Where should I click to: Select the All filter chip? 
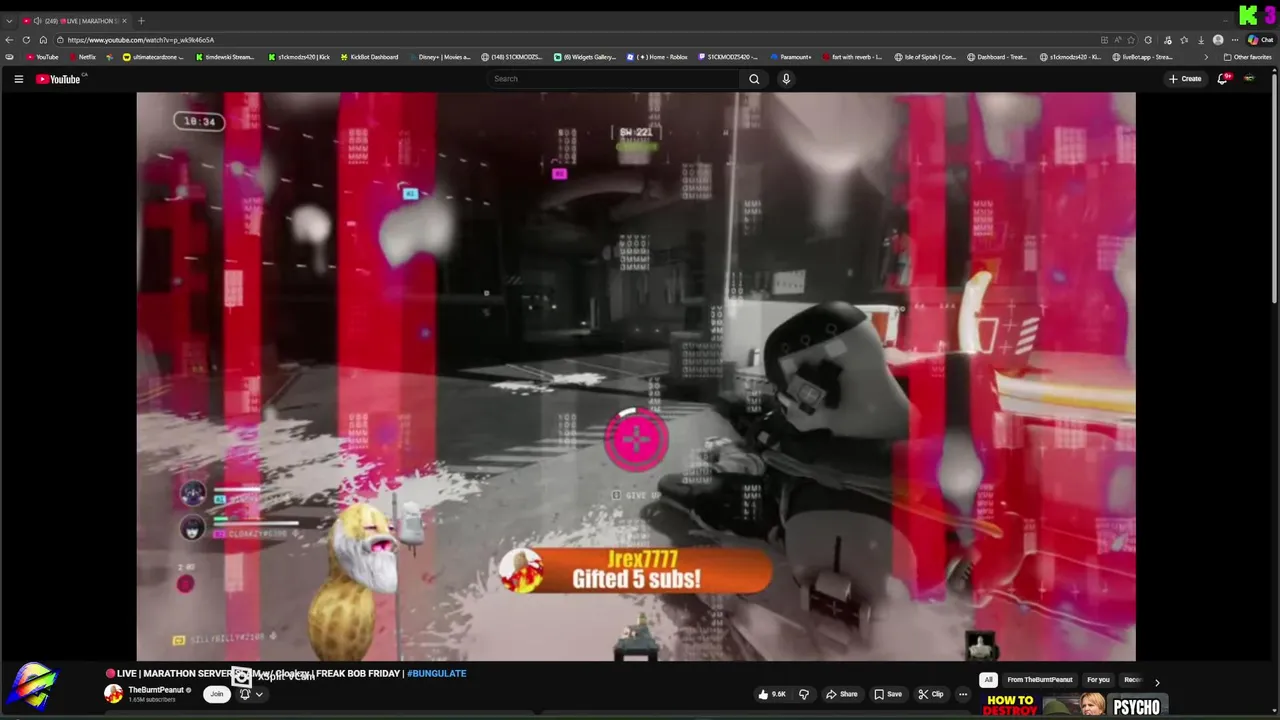click(988, 680)
